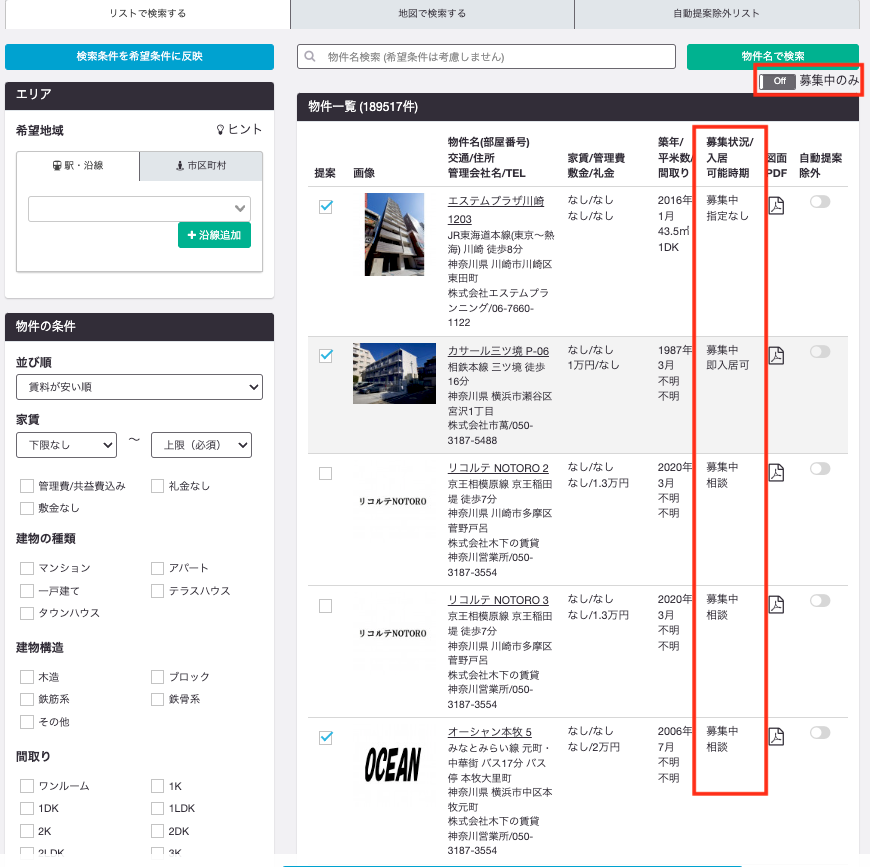This screenshot has width=870, height=867.
Task: Click 物件名で検索 button
Action: tap(773, 57)
